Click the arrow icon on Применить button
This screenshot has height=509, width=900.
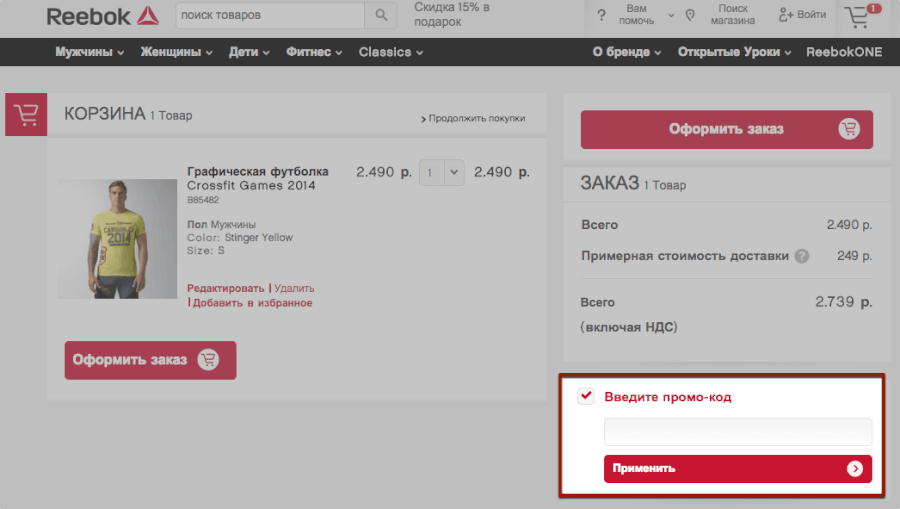[855, 468]
